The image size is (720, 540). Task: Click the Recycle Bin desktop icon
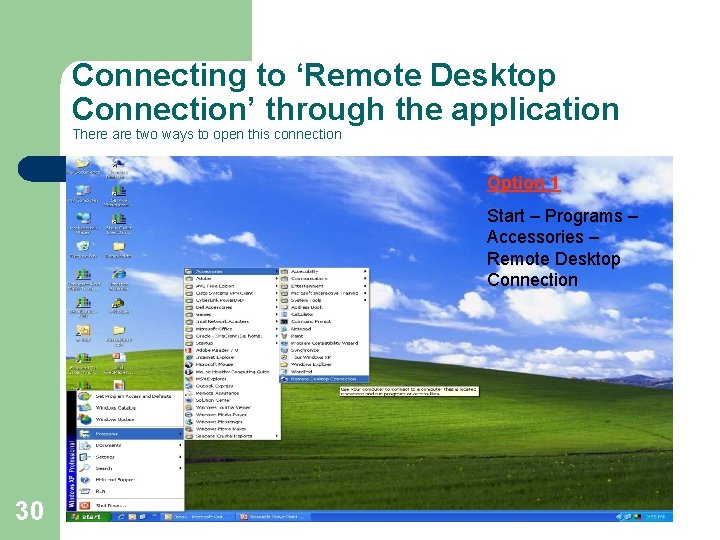pyautogui.click(x=83, y=250)
